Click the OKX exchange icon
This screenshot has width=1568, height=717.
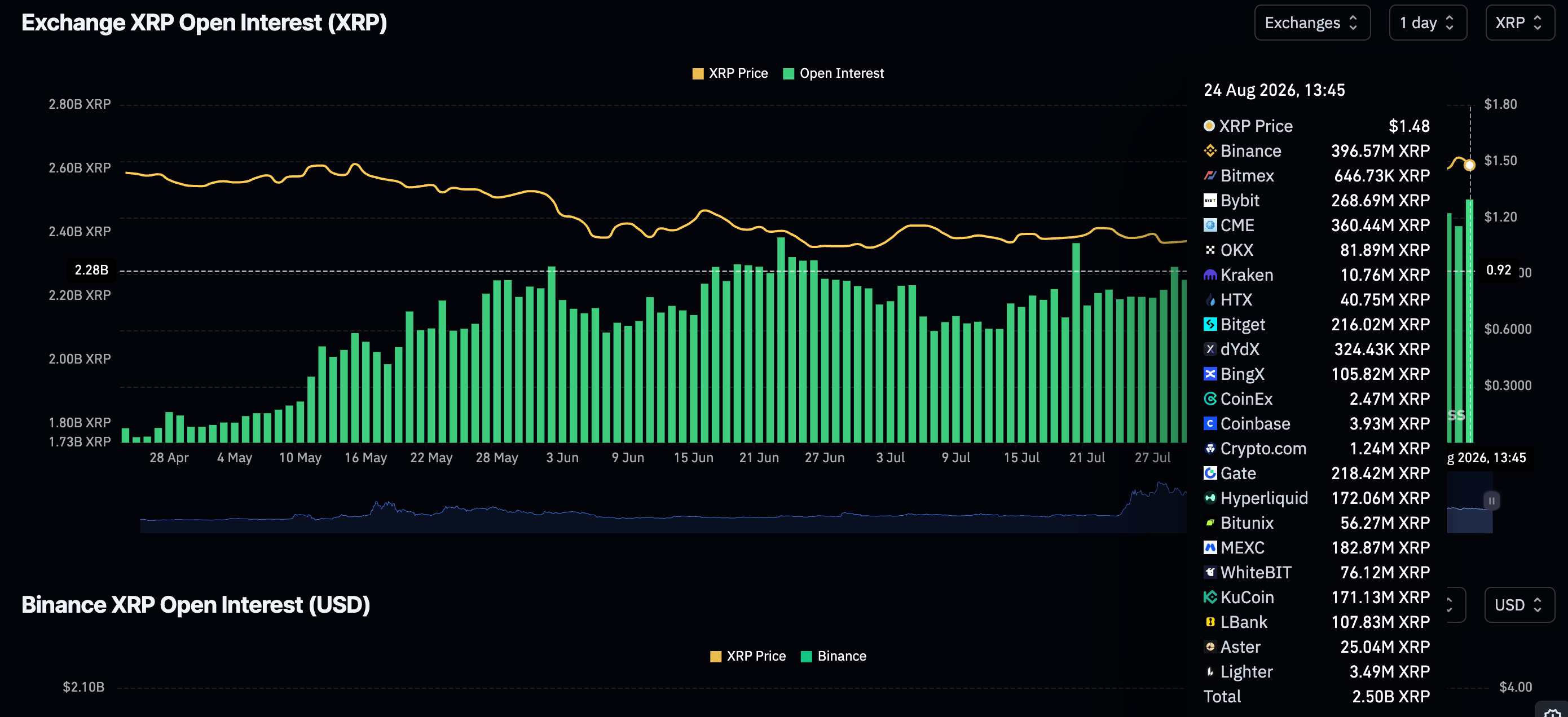tap(1209, 250)
